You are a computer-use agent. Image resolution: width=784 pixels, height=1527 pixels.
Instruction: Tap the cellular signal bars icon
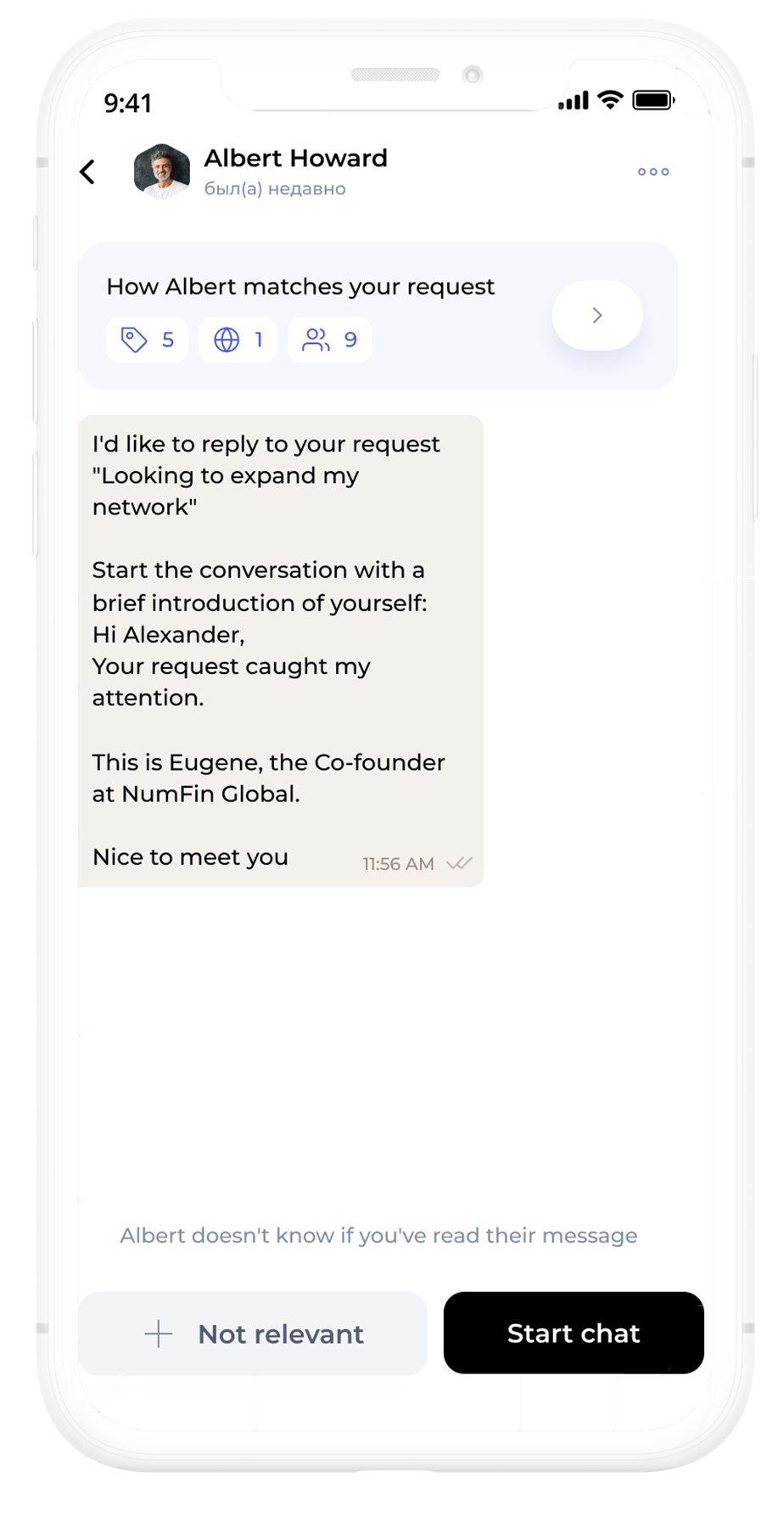573,101
